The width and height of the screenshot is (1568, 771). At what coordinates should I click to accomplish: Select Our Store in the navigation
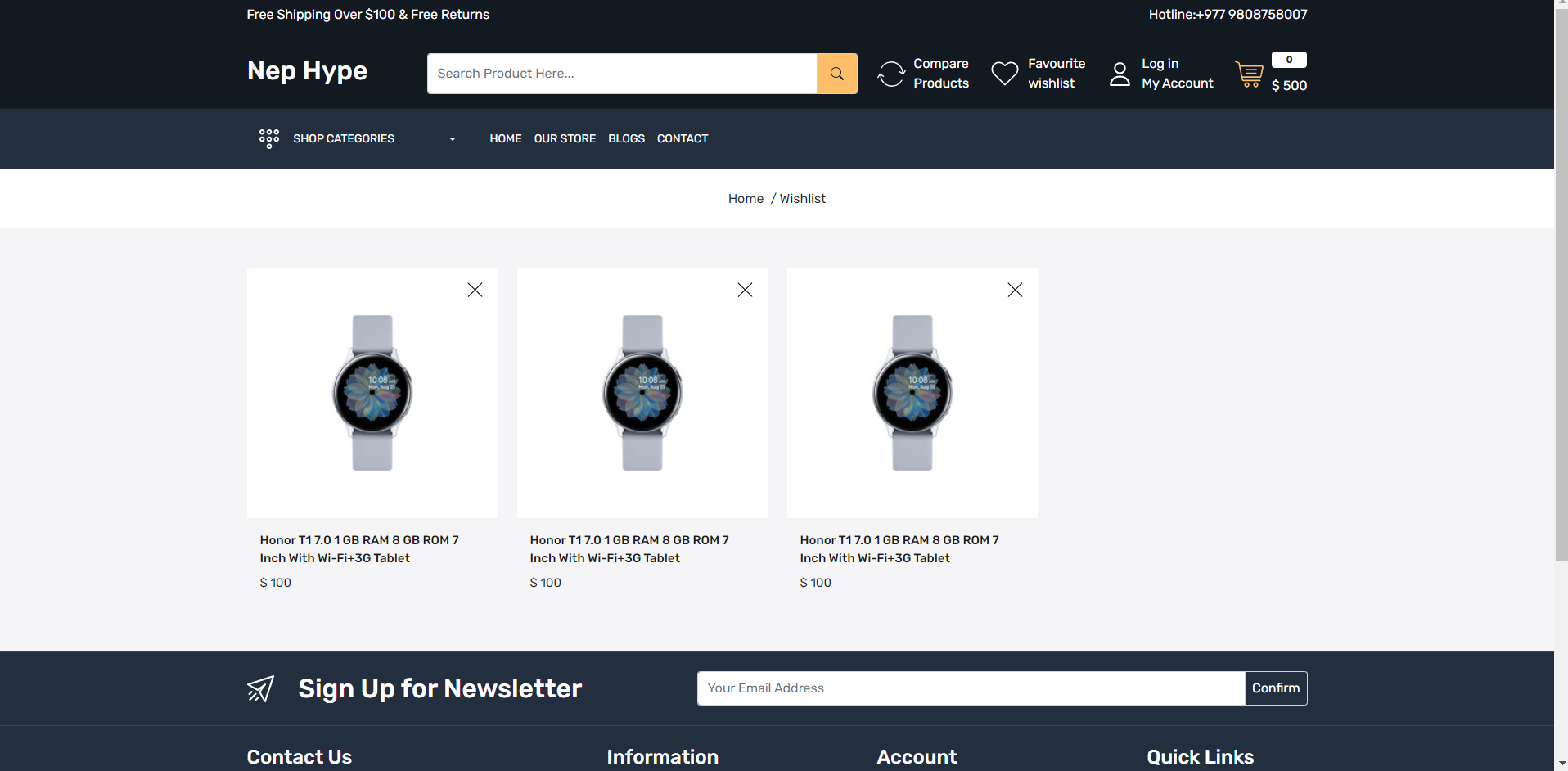(565, 138)
